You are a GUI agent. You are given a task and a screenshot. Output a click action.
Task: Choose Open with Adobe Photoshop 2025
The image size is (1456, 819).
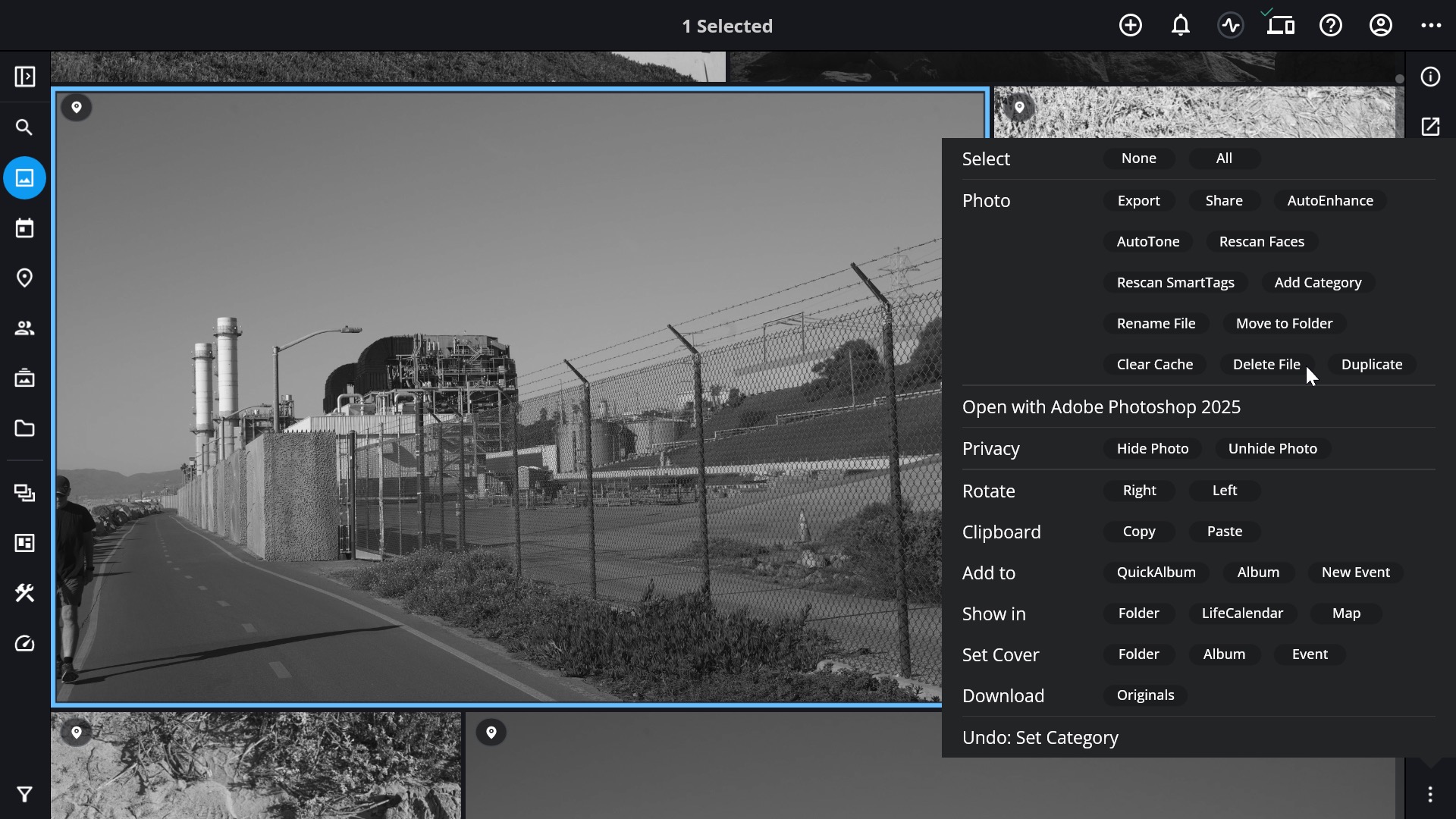pyautogui.click(x=1101, y=407)
